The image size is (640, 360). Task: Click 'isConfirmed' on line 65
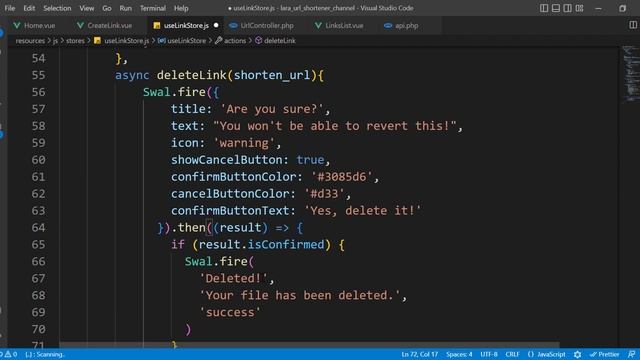[286, 244]
